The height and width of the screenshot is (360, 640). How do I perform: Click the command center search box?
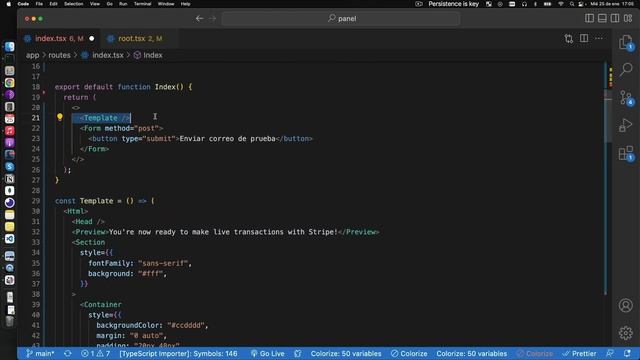click(341, 18)
